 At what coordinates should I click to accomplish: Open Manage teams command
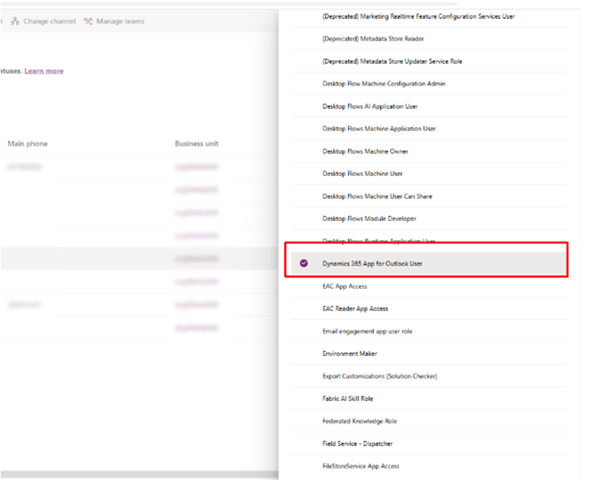114,21
